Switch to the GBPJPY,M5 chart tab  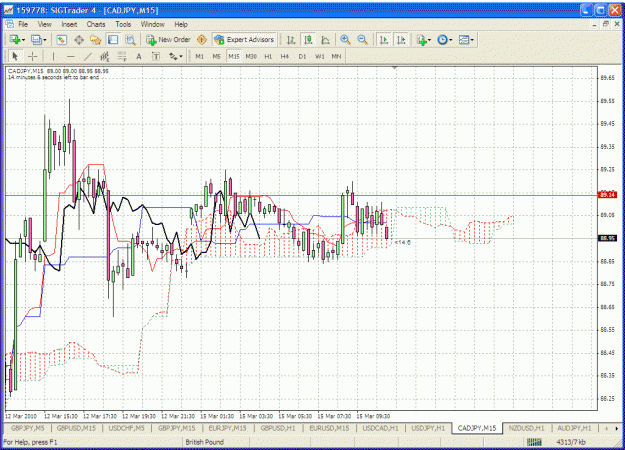click(x=28, y=428)
